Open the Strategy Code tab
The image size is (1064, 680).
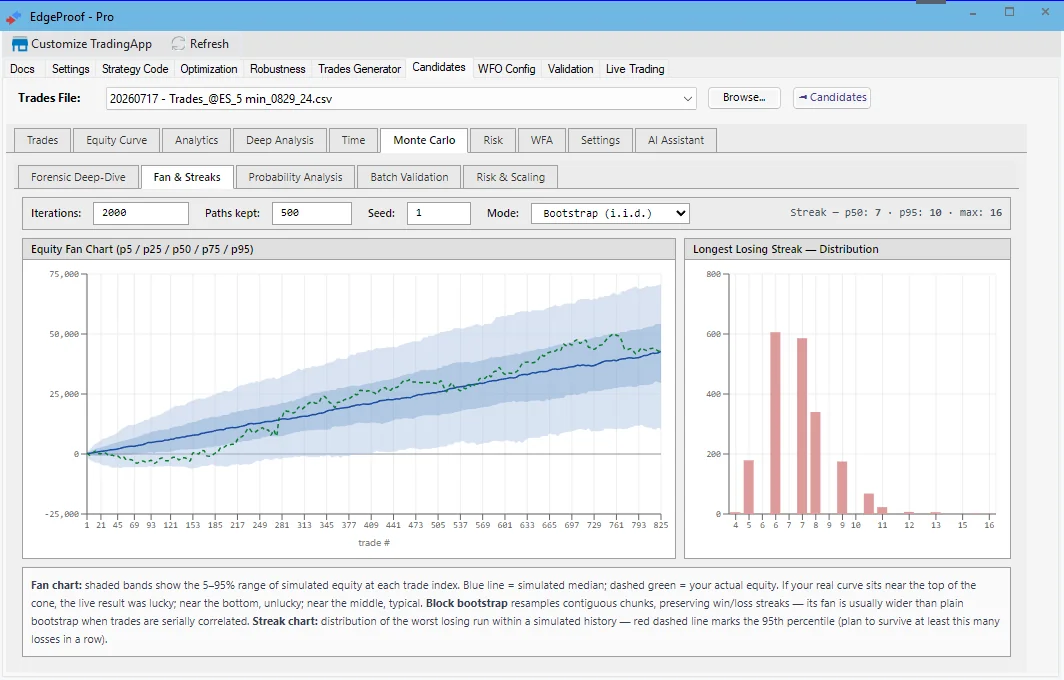(135, 69)
